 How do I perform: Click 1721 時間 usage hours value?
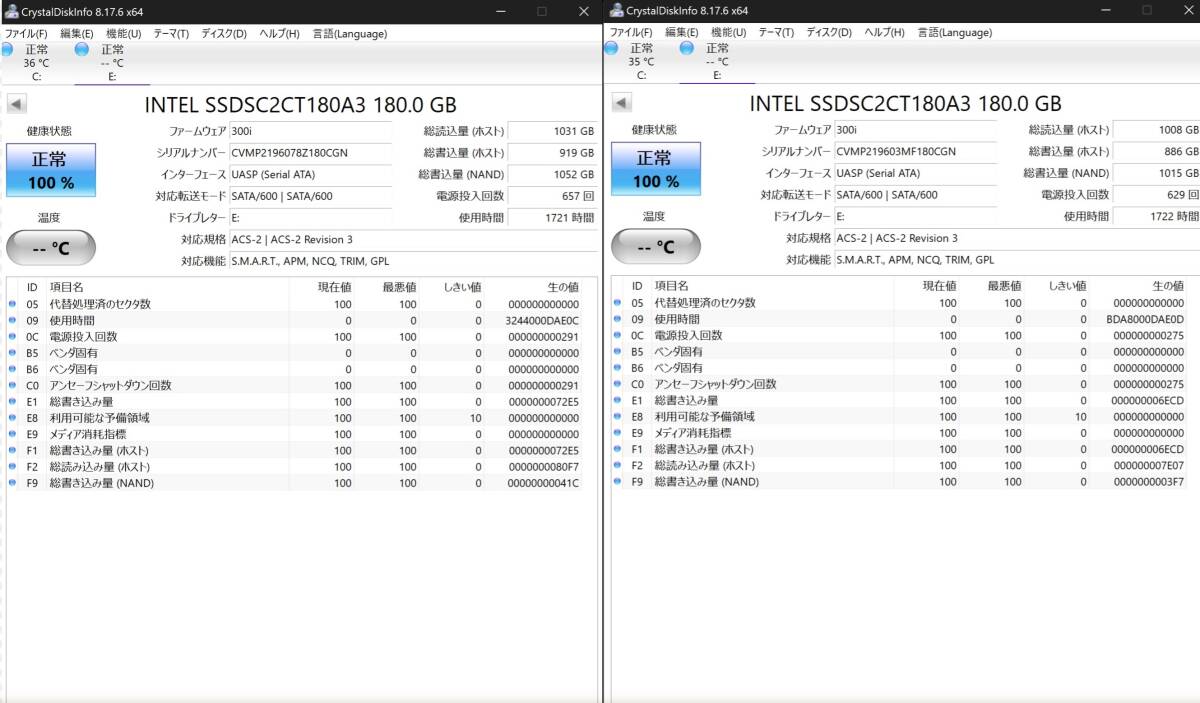tap(553, 217)
